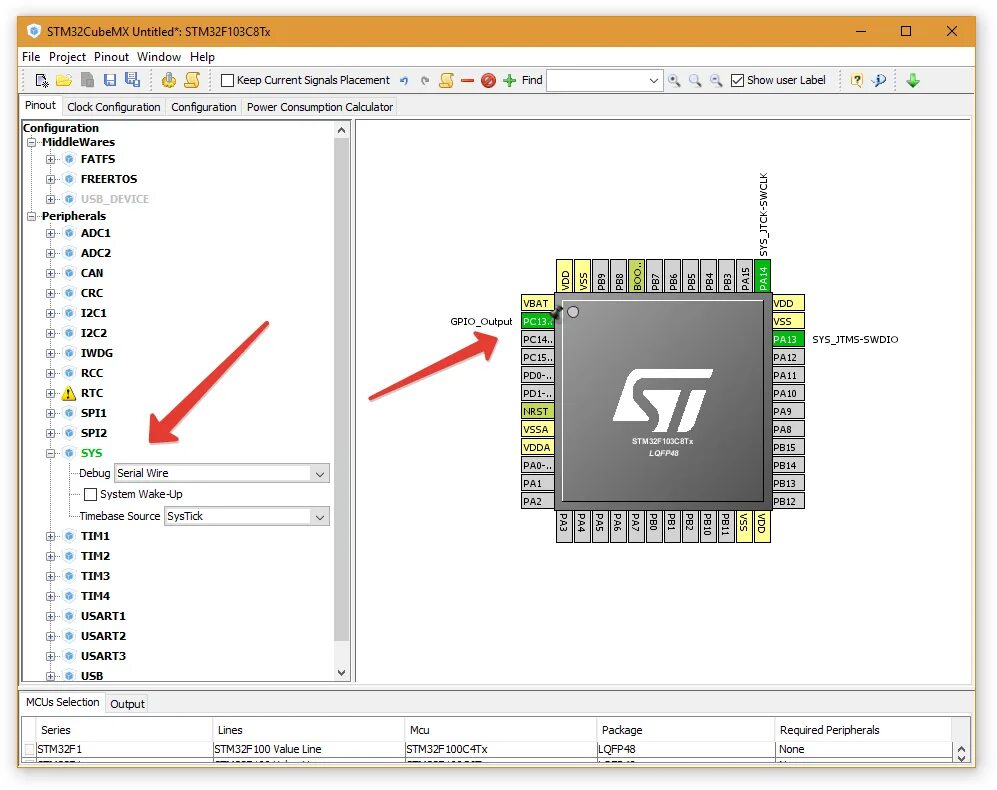The image size is (997, 790).
Task: Click the red minus collapse icon
Action: [467, 81]
